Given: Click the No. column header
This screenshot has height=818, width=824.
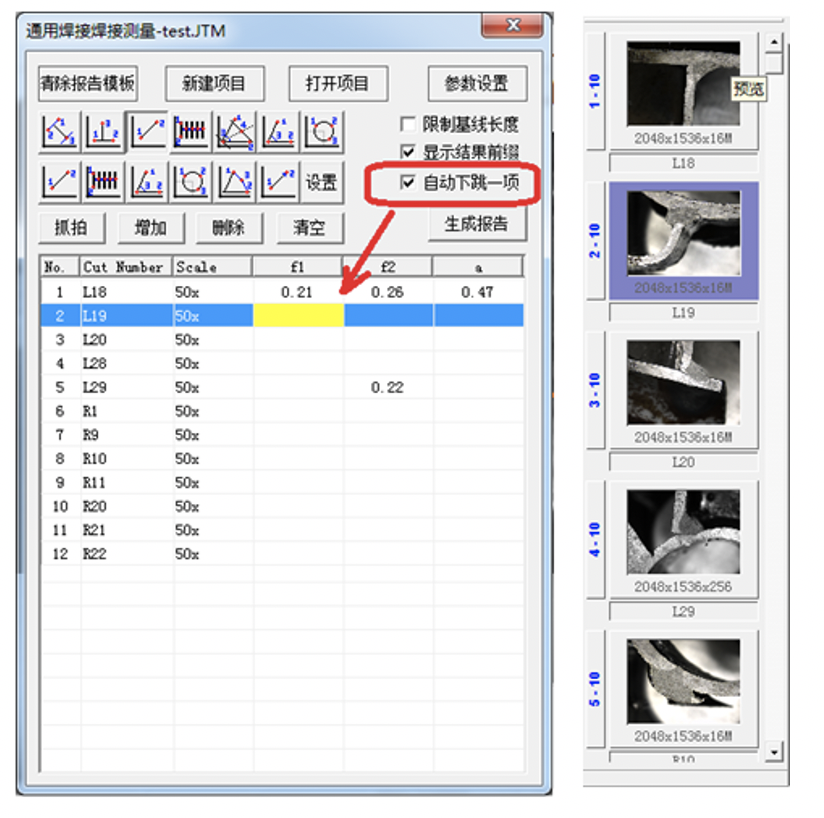Looking at the screenshot, I should pyautogui.click(x=60, y=267).
